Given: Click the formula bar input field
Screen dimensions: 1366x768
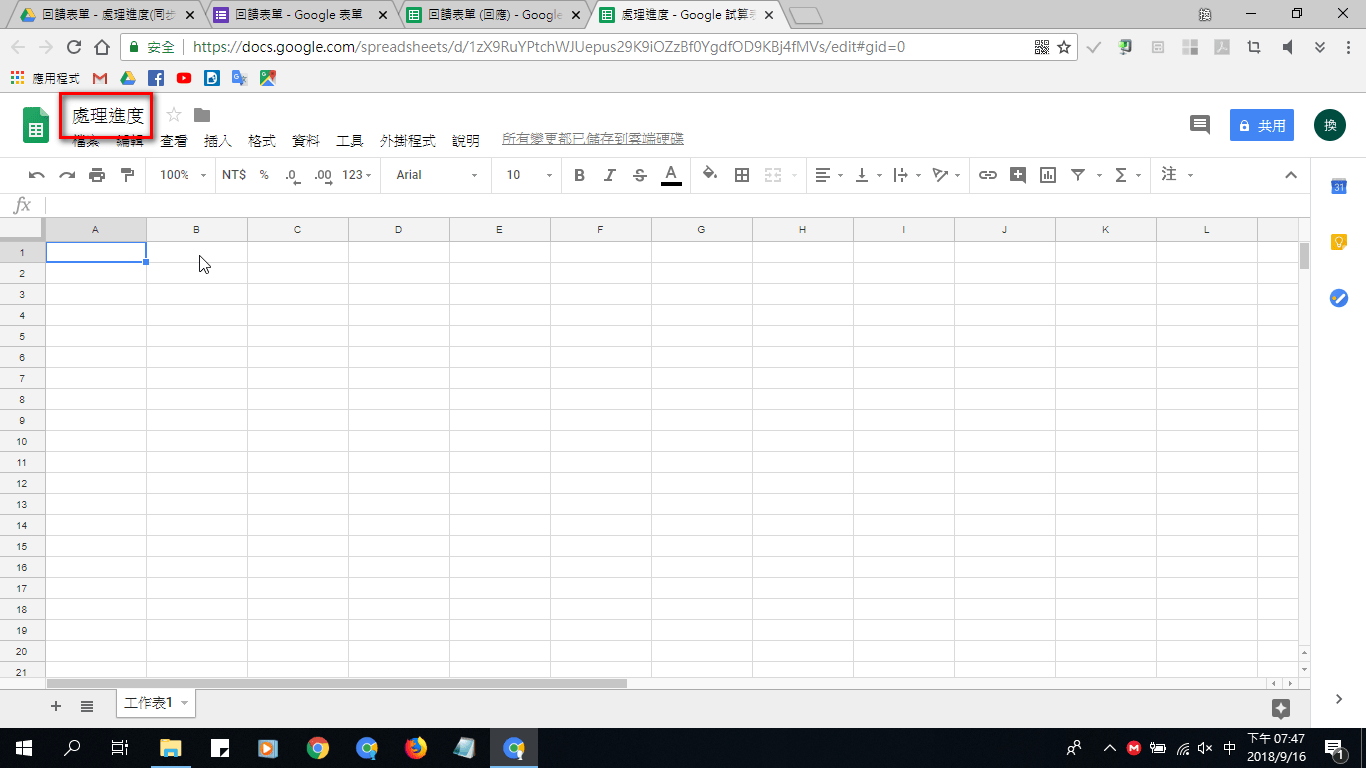Looking at the screenshot, I should (x=670, y=205).
